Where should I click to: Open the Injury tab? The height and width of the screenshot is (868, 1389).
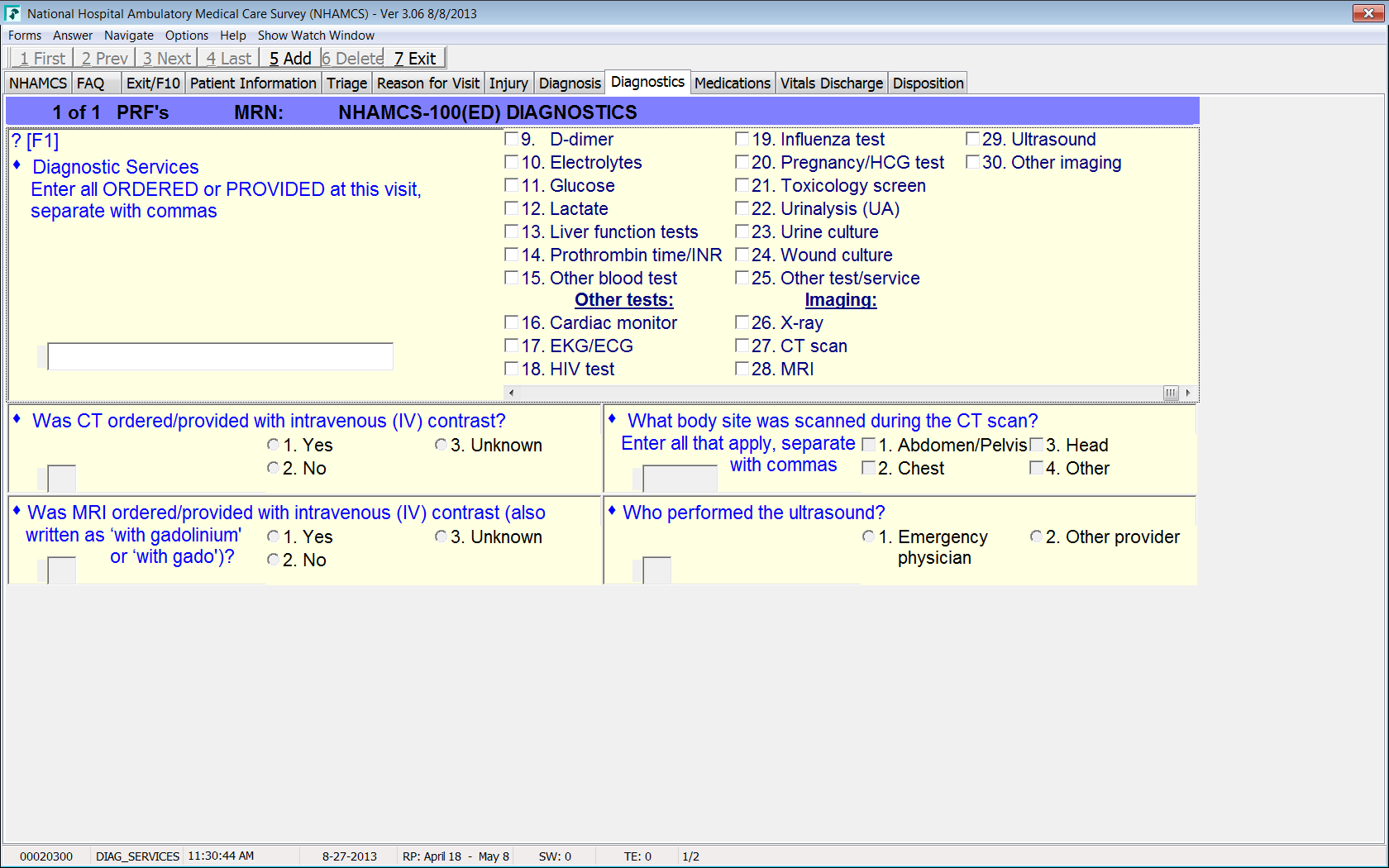(508, 83)
